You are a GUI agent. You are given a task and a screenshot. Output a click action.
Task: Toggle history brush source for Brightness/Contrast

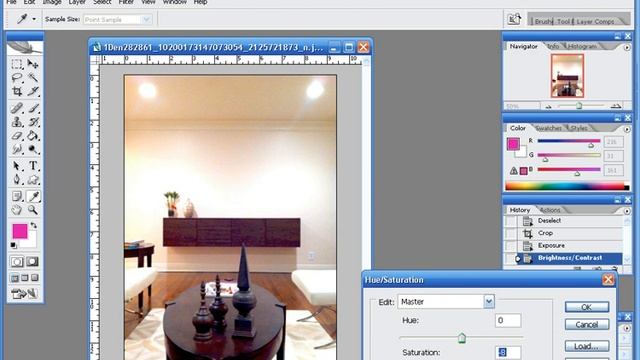click(511, 258)
